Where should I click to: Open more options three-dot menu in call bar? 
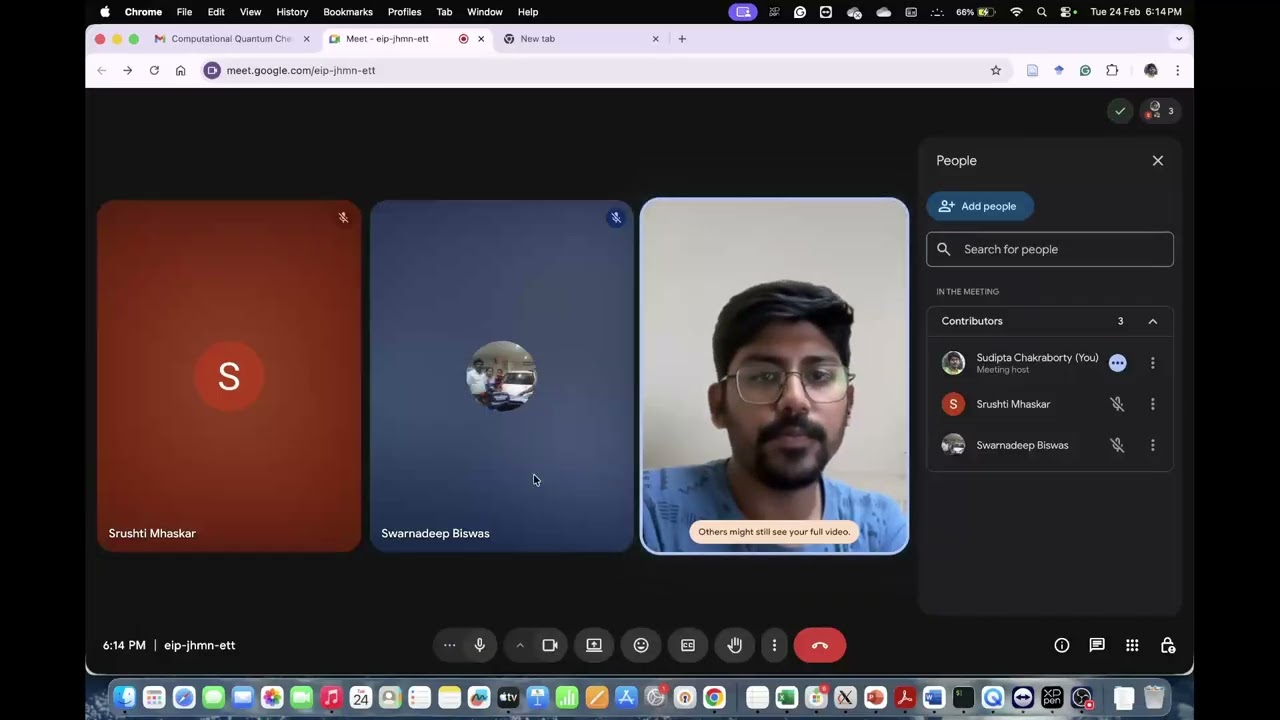tap(774, 645)
